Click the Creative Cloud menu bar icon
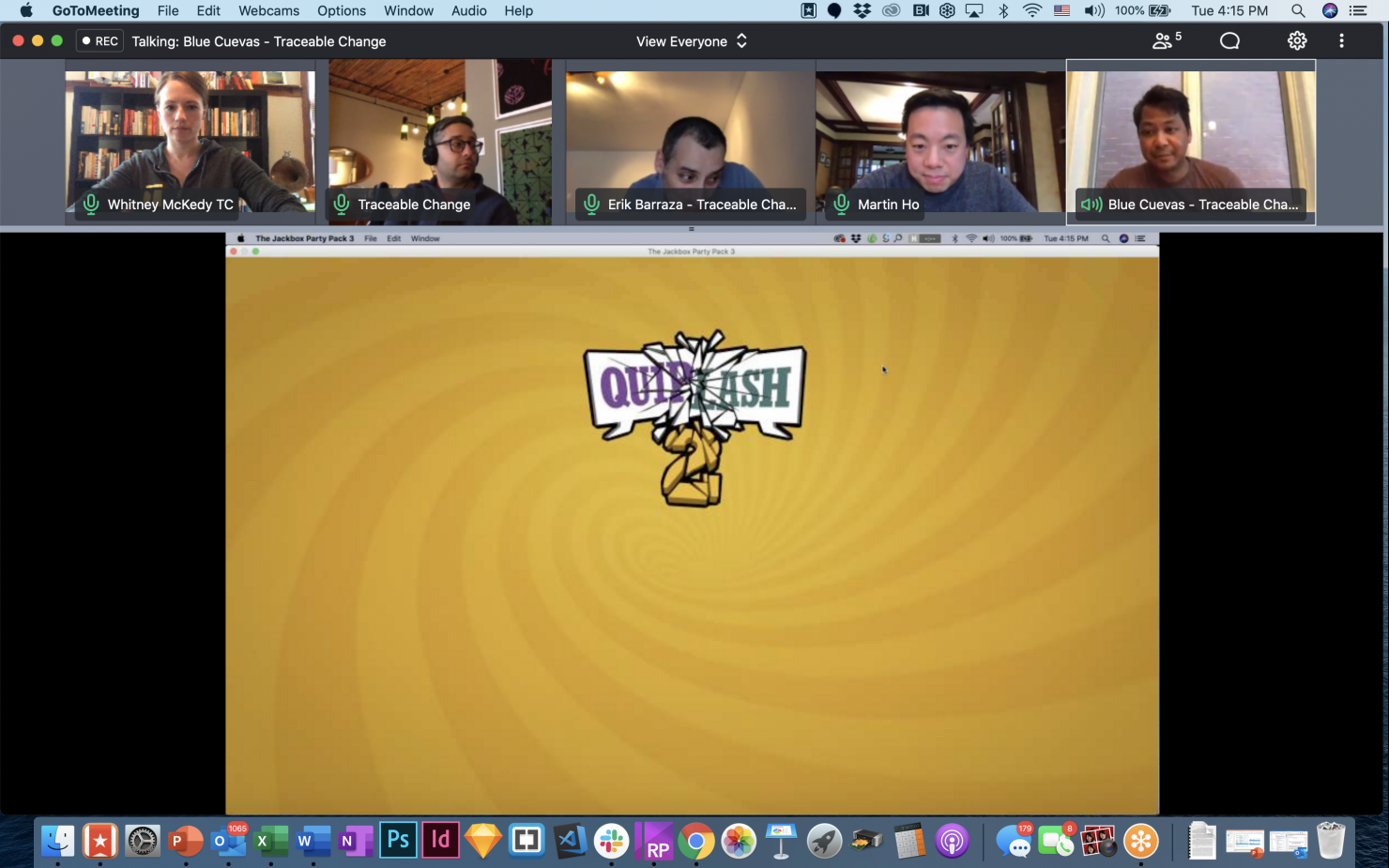This screenshot has width=1389, height=868. pos(891,10)
